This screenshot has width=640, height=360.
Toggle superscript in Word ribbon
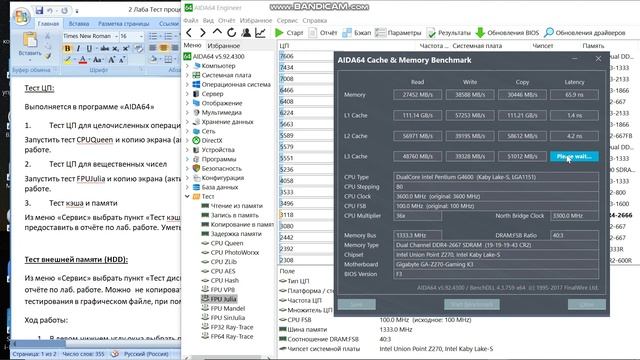click(x=126, y=48)
